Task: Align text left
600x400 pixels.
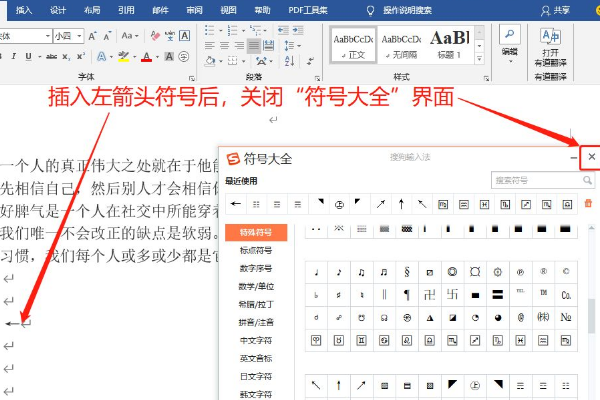Action: pos(209,46)
